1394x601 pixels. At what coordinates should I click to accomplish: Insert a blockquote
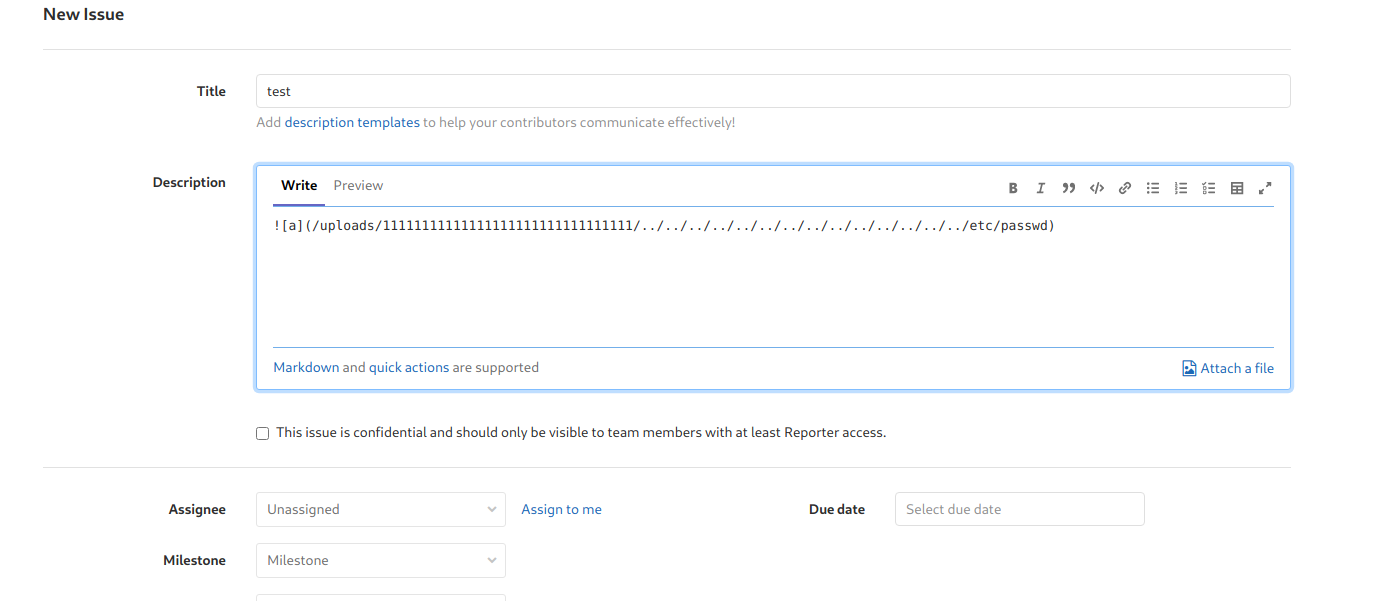[1069, 188]
